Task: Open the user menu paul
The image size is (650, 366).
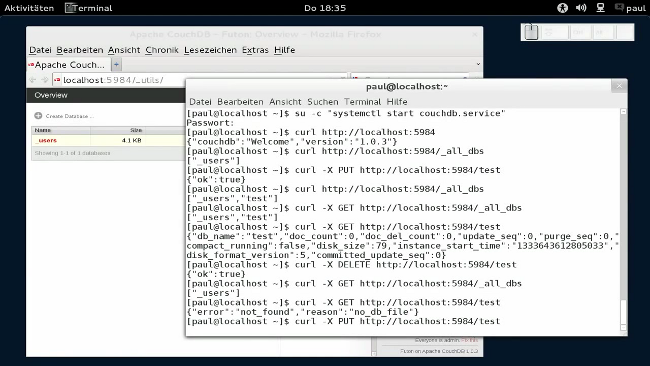Action: click(631, 8)
